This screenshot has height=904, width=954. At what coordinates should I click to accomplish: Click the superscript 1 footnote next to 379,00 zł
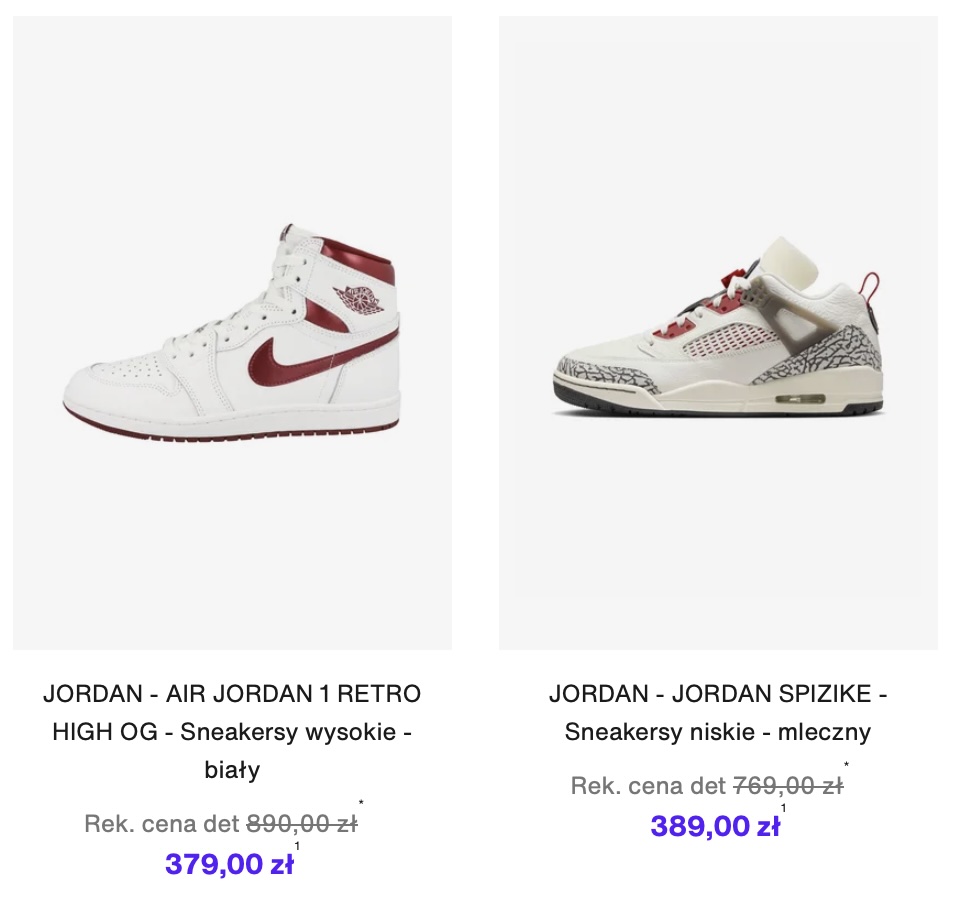pos(297,846)
